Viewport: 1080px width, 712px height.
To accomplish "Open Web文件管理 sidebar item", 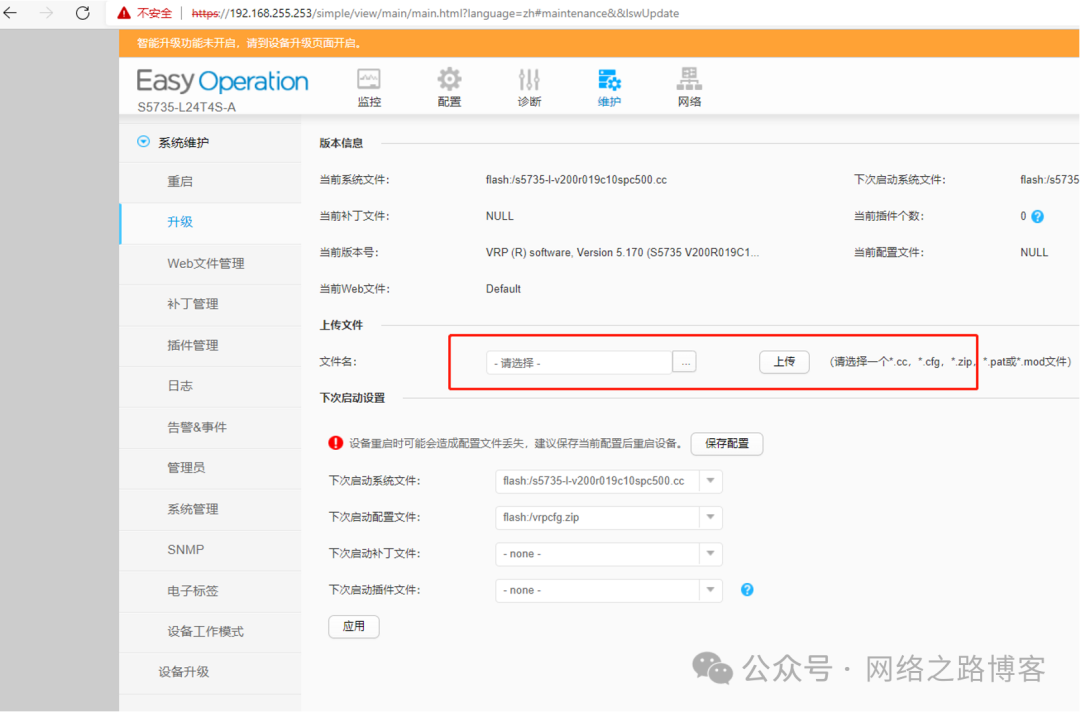I will [205, 264].
